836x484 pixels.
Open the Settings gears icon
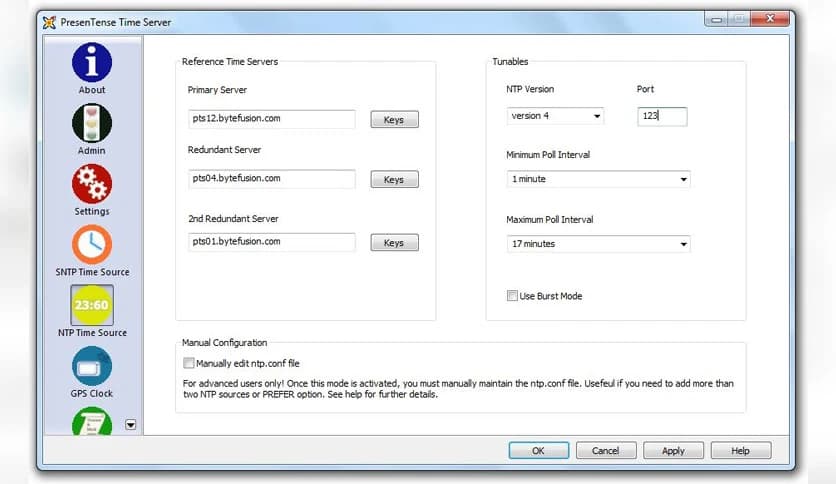pos(92,184)
